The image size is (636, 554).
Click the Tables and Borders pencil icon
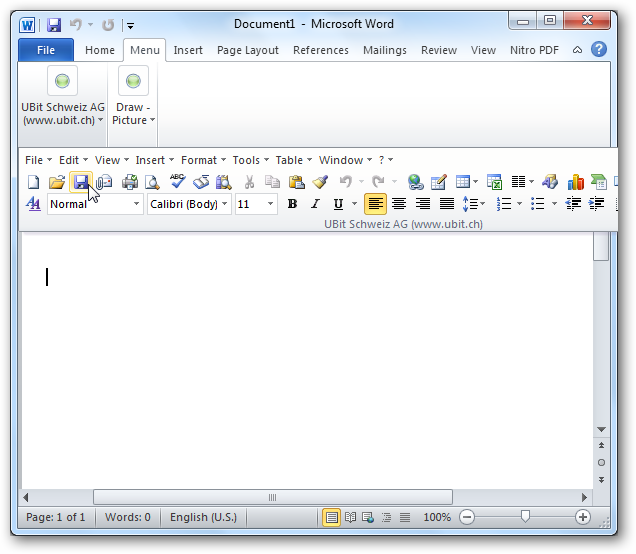[438, 182]
